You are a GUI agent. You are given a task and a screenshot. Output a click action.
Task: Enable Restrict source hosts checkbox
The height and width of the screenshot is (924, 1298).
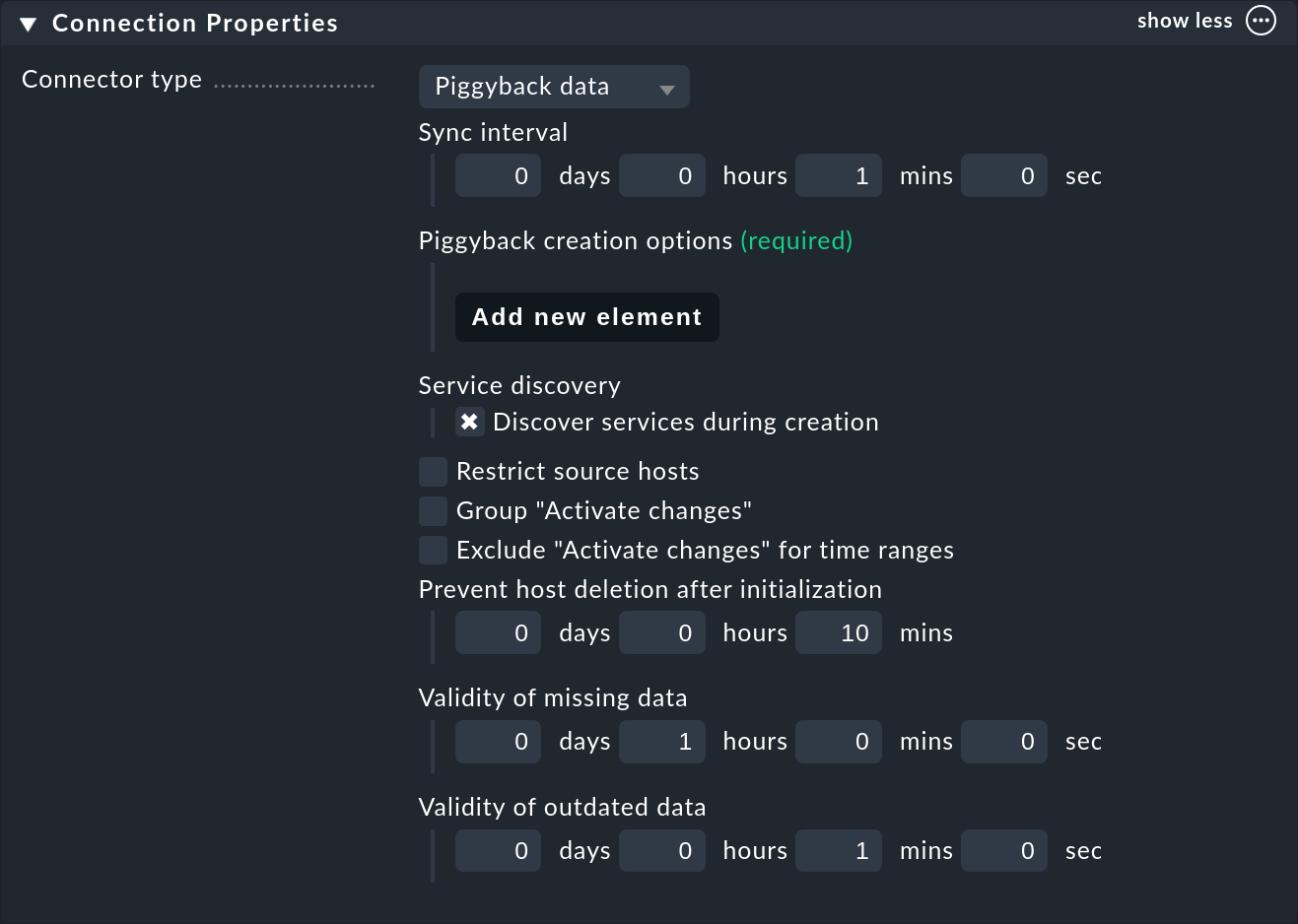point(433,471)
